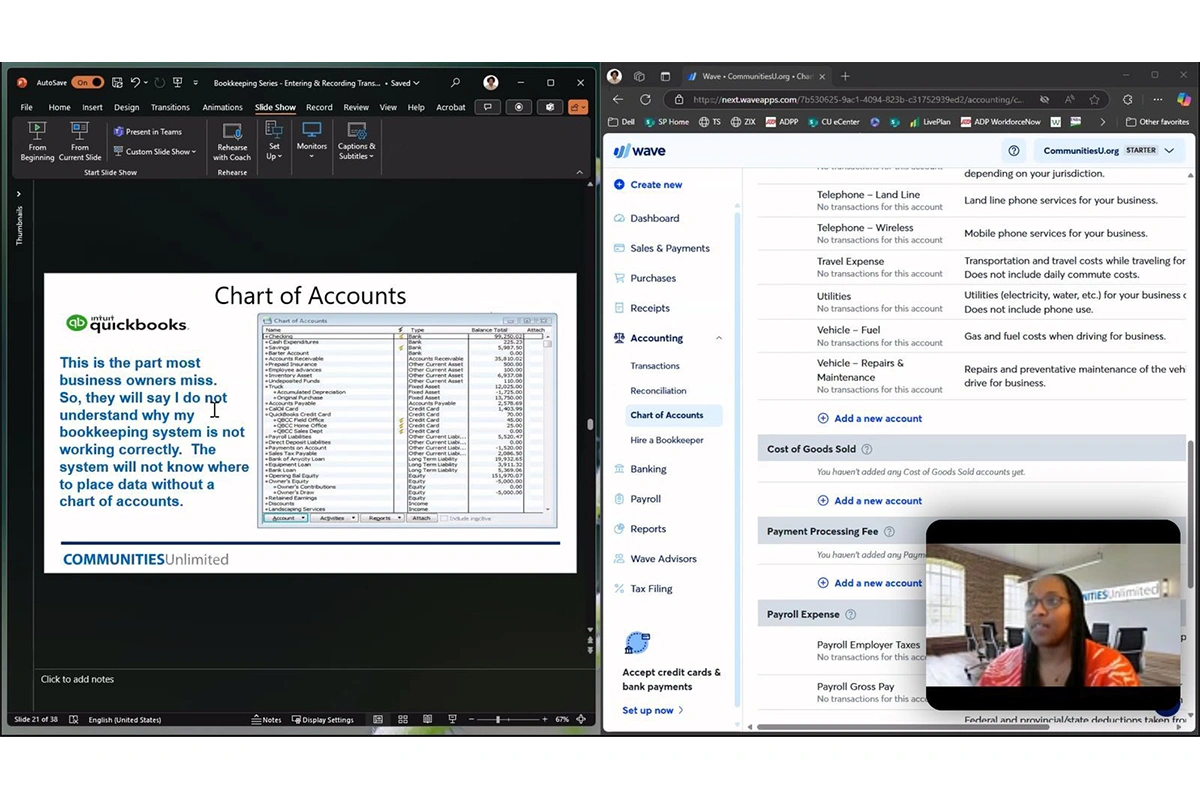Click the Search magnifier in PowerPoint title bar

click(455, 83)
